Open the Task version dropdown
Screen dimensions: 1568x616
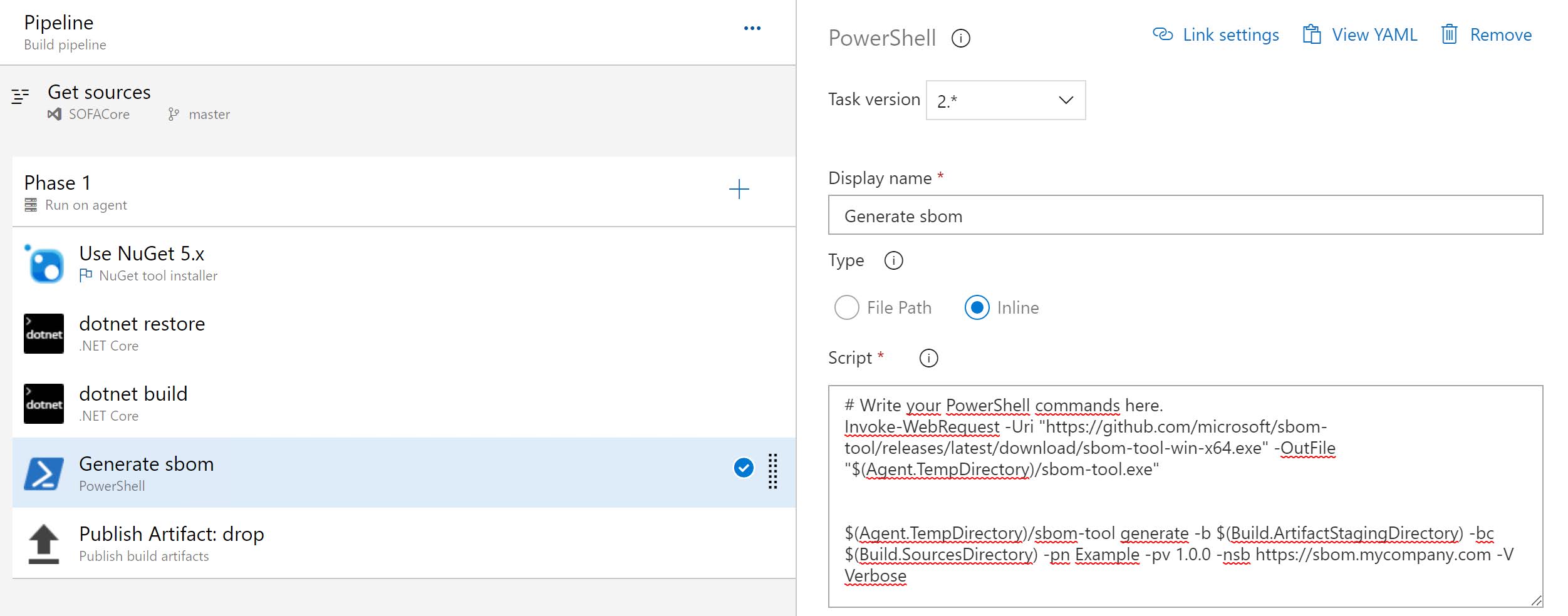[1005, 100]
